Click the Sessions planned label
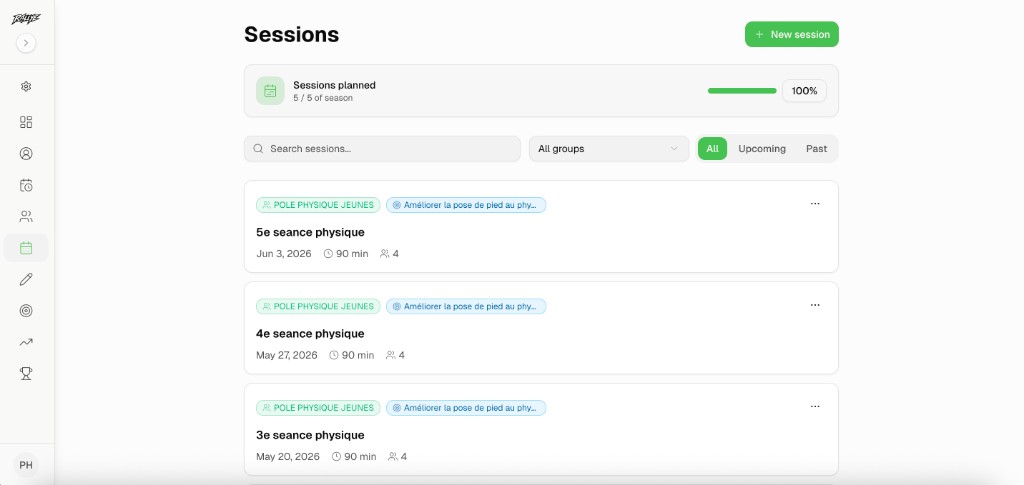The image size is (1024, 485). [x=334, y=85]
